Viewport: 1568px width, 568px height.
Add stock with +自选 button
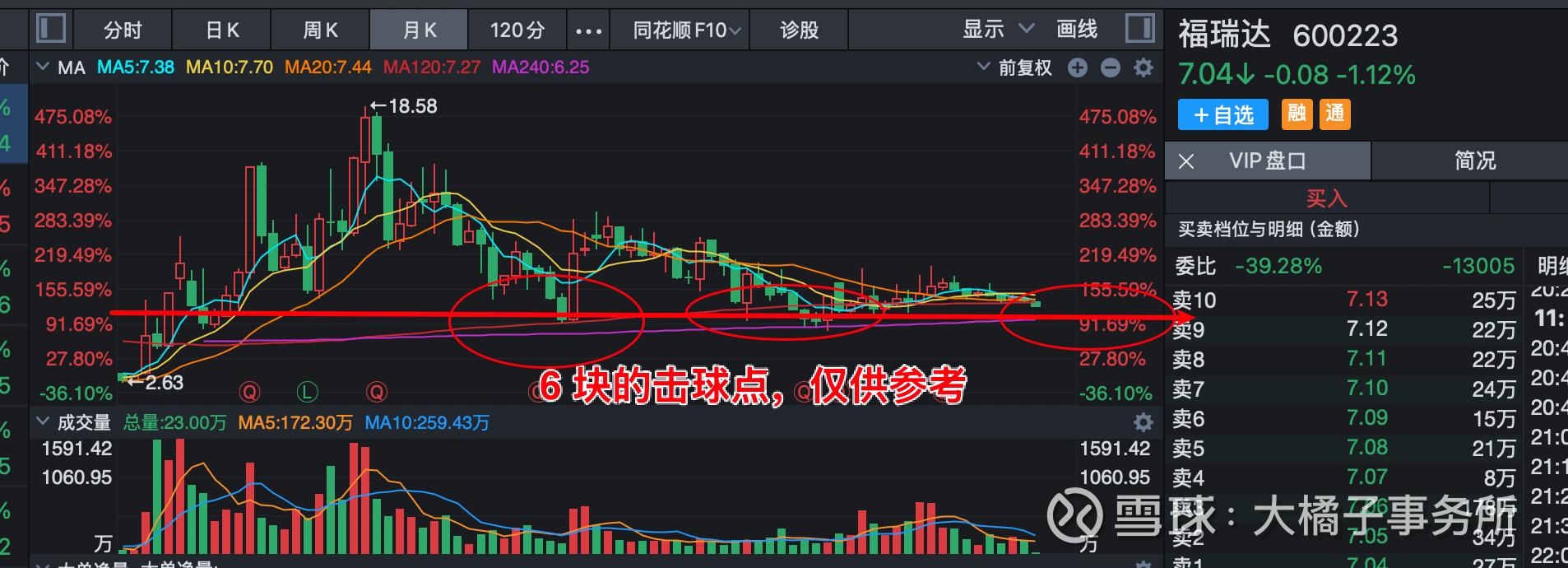coord(1223,114)
